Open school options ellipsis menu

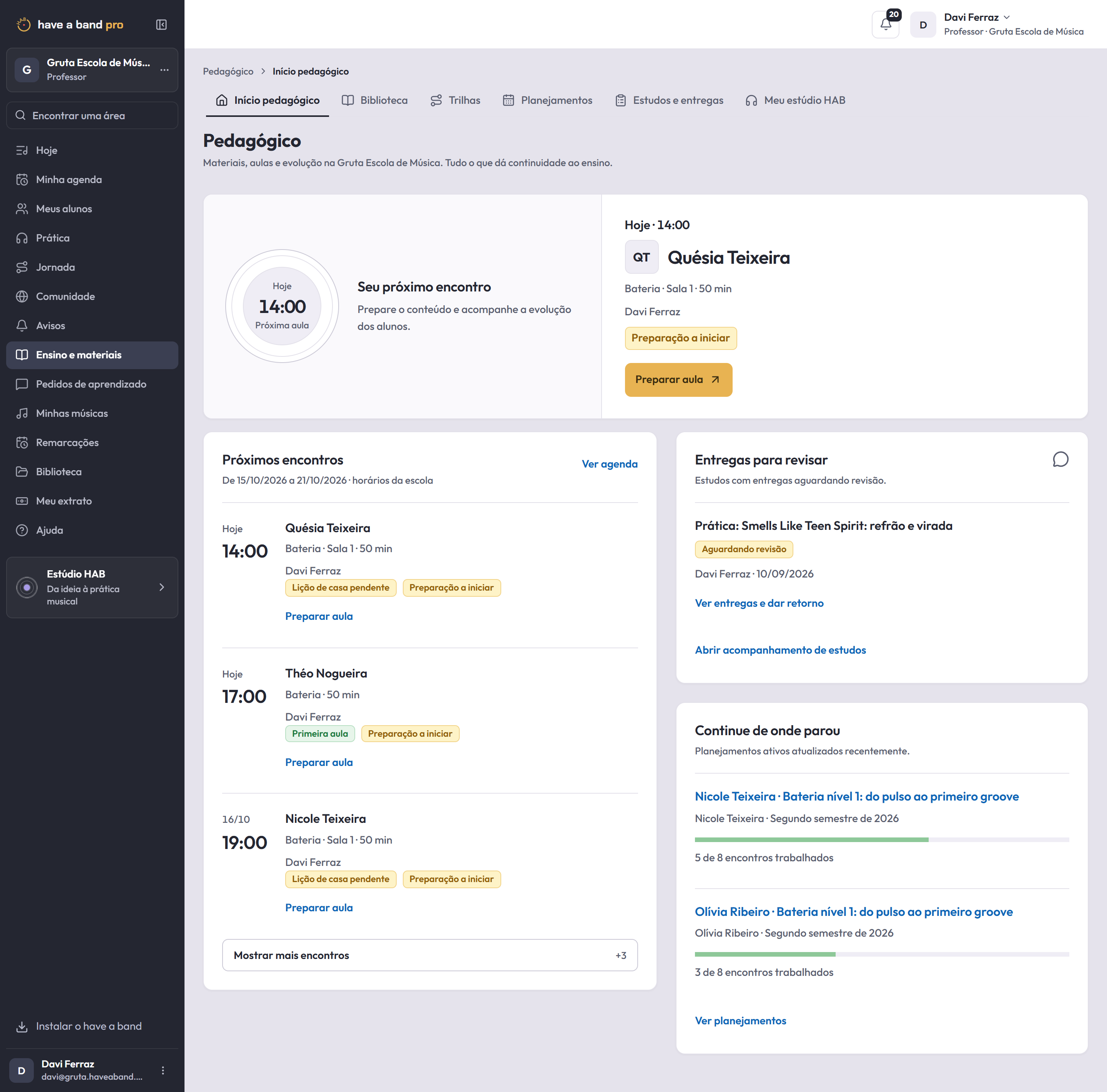click(165, 70)
